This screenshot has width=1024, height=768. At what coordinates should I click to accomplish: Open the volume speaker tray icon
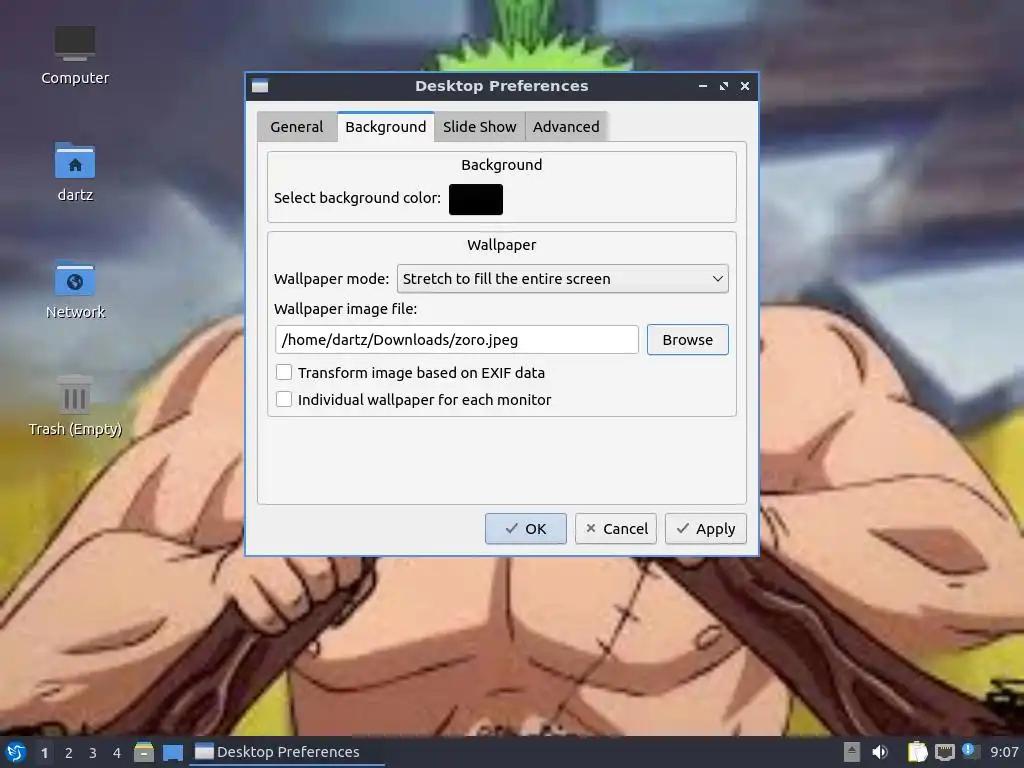click(x=880, y=752)
